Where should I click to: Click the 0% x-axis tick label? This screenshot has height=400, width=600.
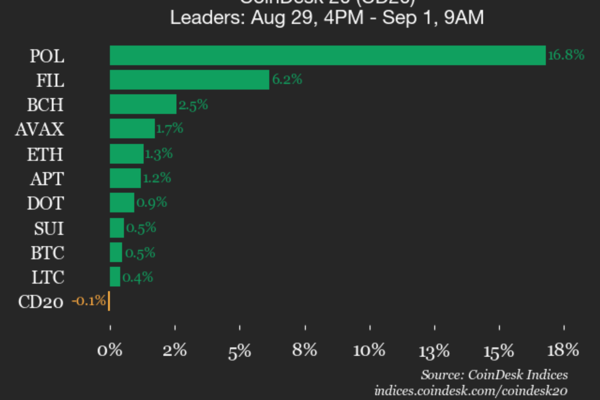pyautogui.click(x=110, y=349)
